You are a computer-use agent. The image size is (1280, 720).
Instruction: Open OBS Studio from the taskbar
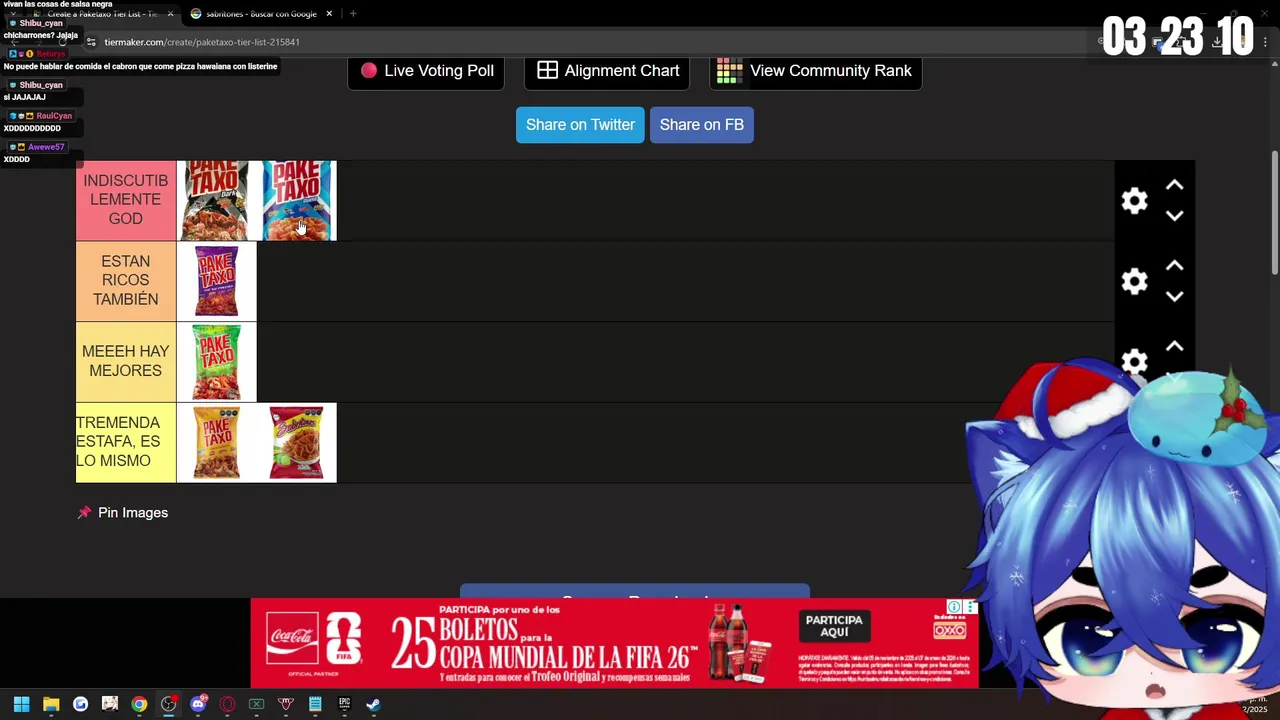coord(168,704)
